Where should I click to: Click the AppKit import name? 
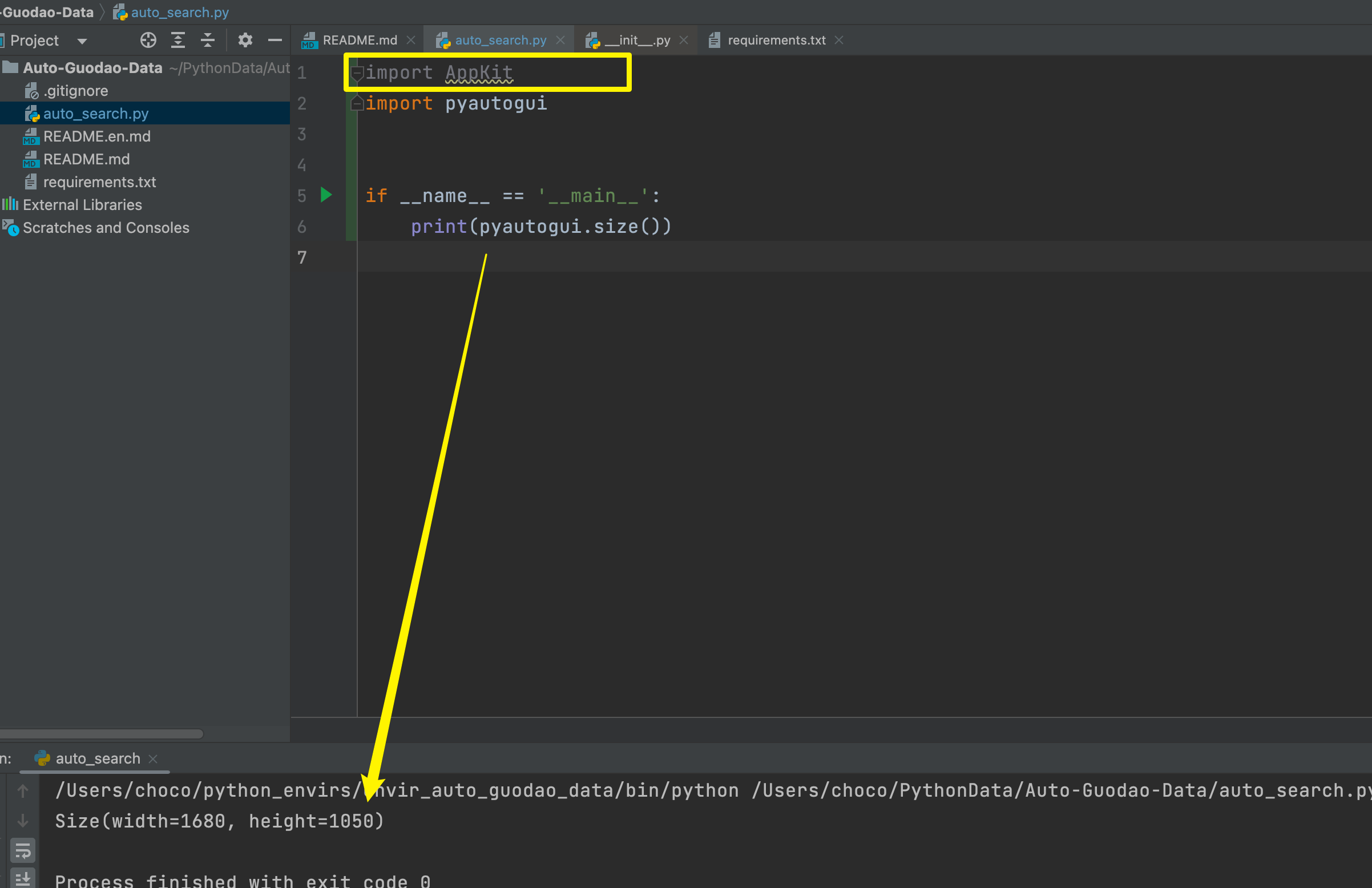point(479,72)
